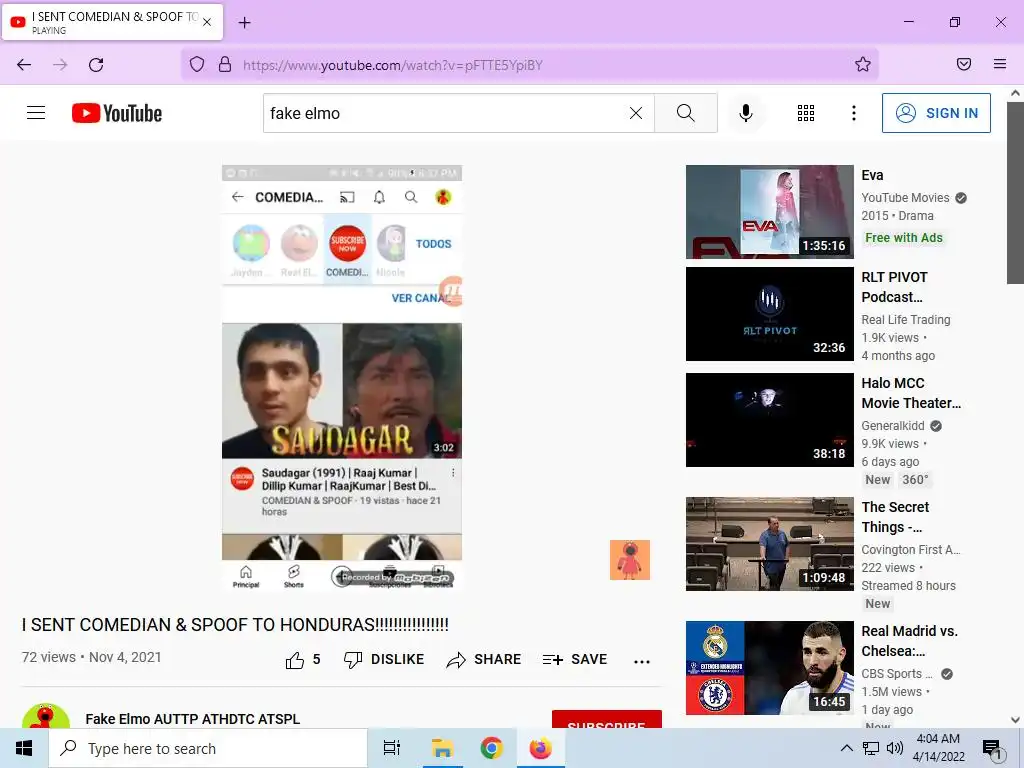Click Real Life Trading channel name

click(x=906, y=320)
